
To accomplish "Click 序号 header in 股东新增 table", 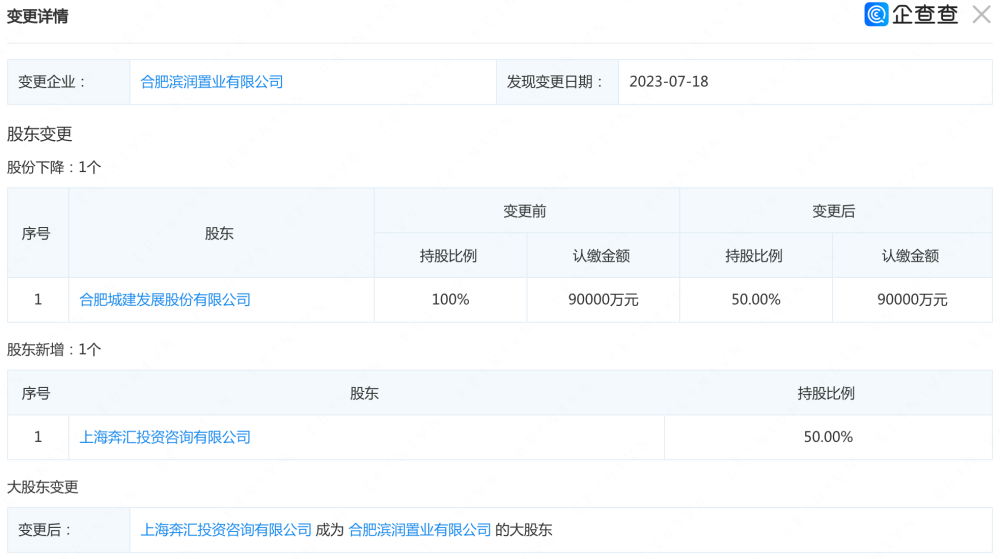I will pos(36,393).
